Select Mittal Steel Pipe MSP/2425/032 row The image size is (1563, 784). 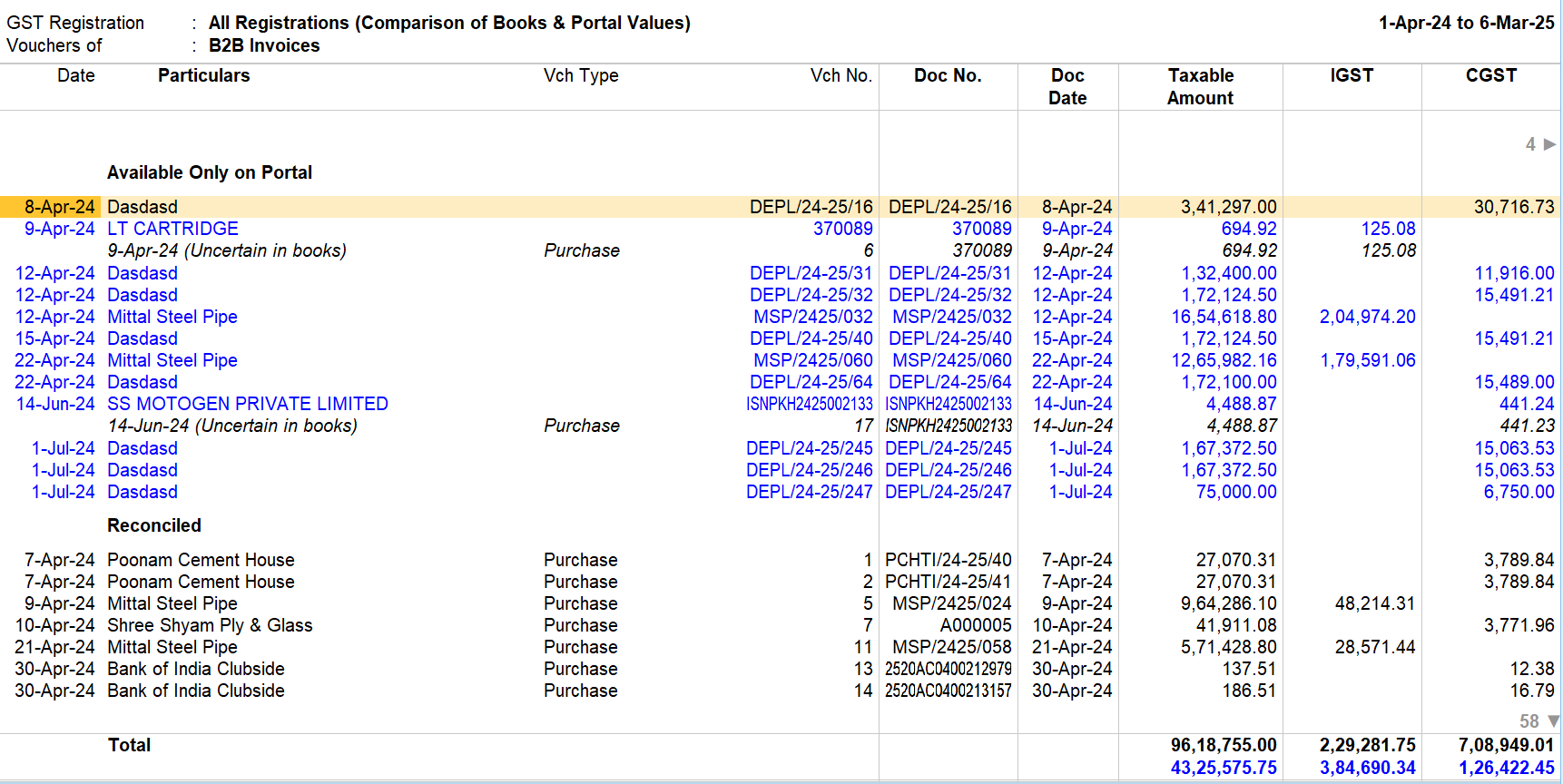pos(781,317)
